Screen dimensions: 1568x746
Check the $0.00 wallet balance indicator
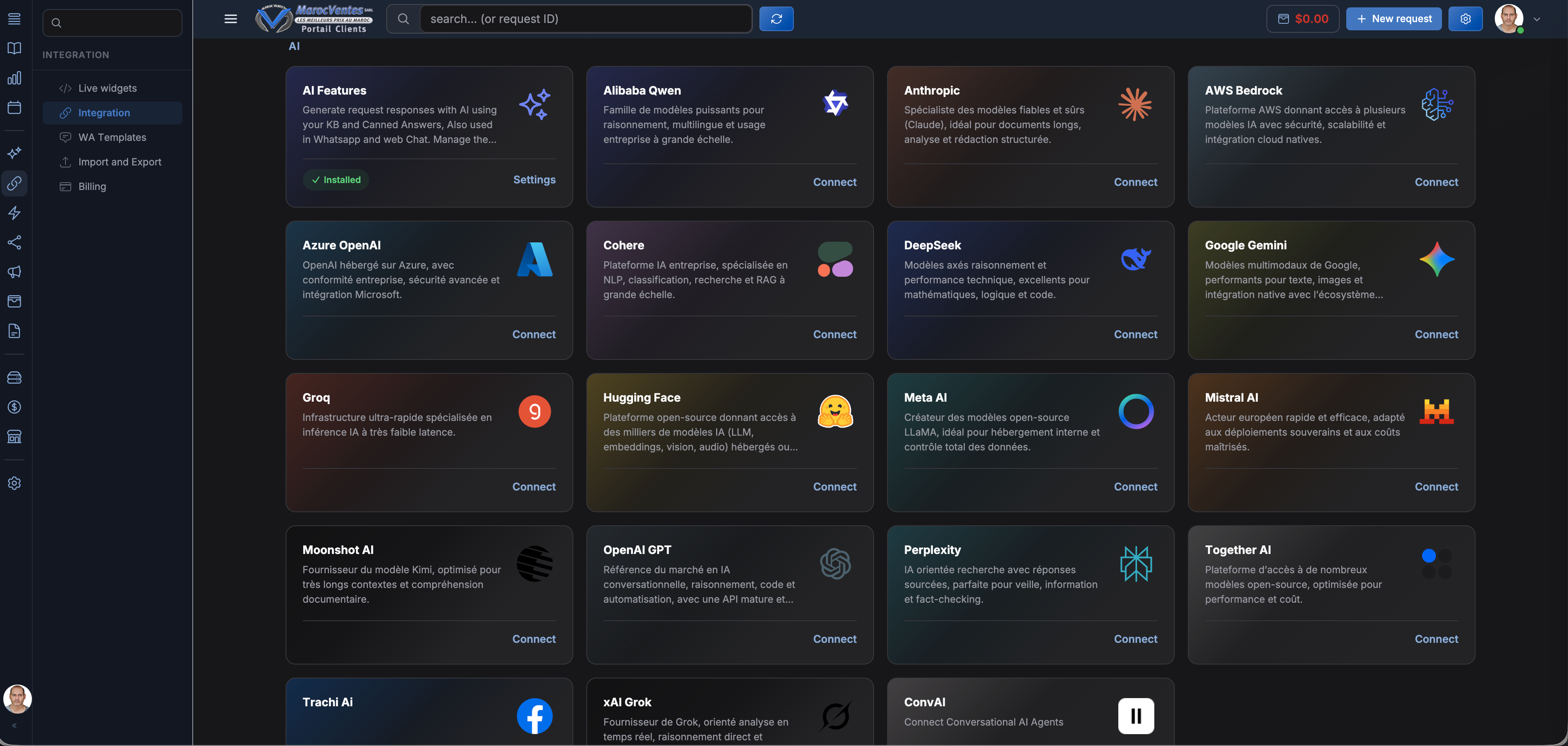1302,18
